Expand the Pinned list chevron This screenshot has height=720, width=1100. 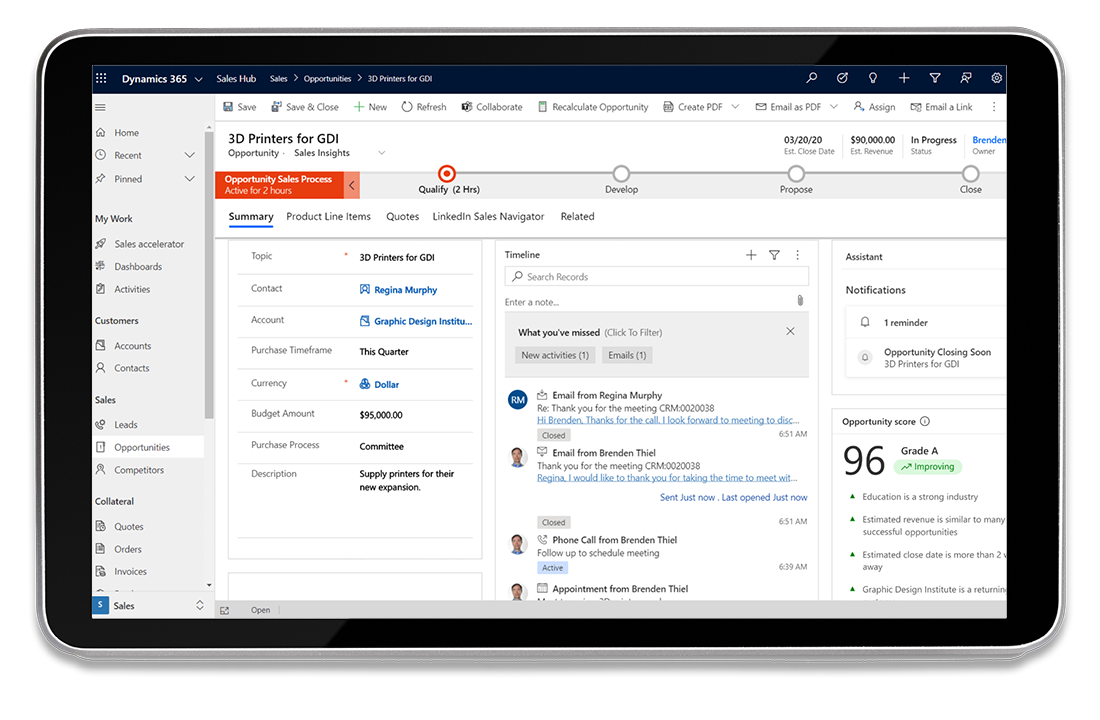coord(189,179)
